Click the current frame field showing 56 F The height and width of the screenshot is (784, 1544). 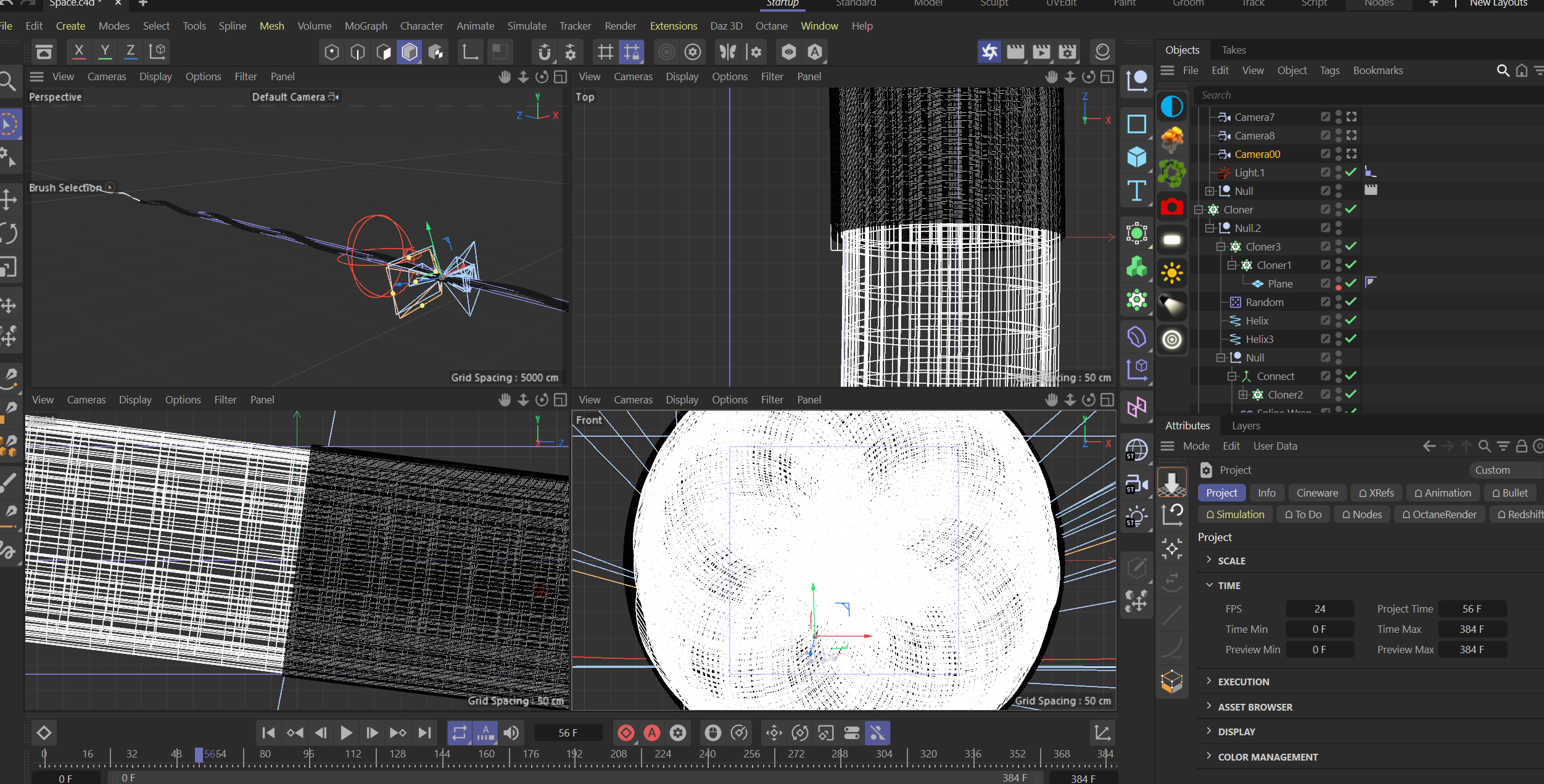coord(569,733)
